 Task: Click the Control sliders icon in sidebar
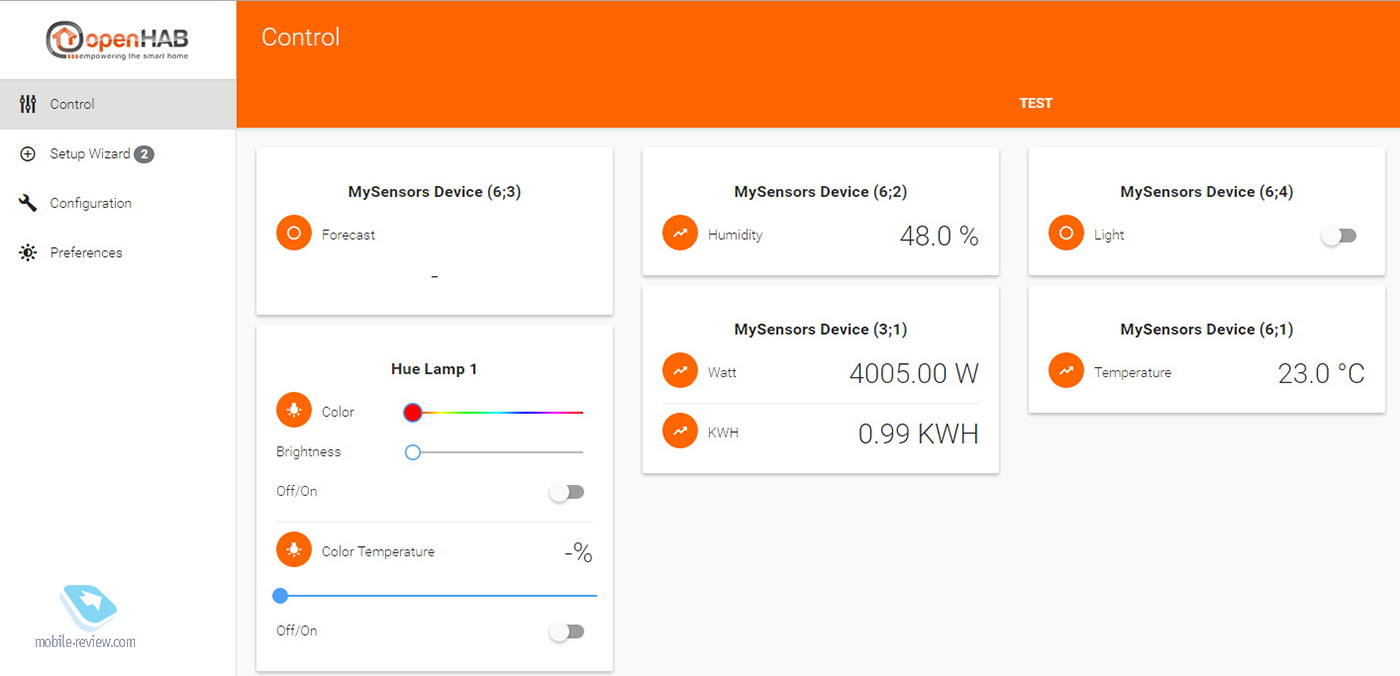[28, 104]
